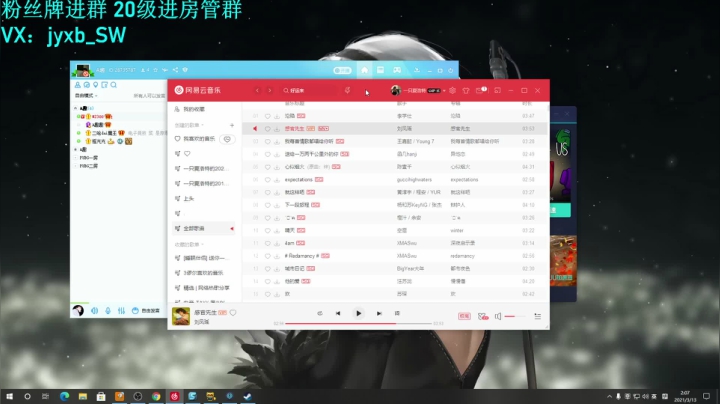The height and width of the screenshot is (404, 720).
Task: Seek on the song progress bar
Action: tap(358, 324)
